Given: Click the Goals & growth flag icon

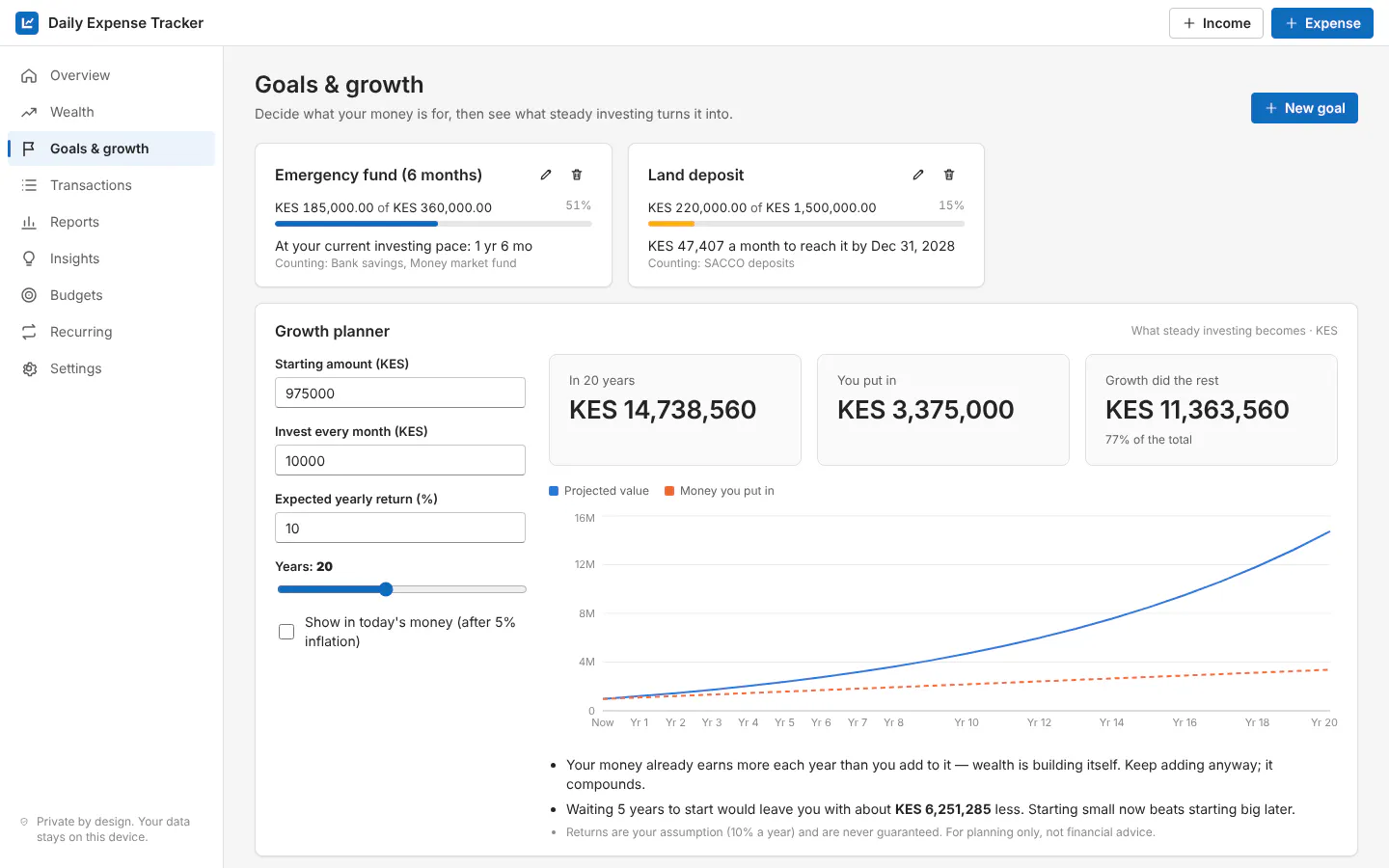Looking at the screenshot, I should (x=29, y=149).
